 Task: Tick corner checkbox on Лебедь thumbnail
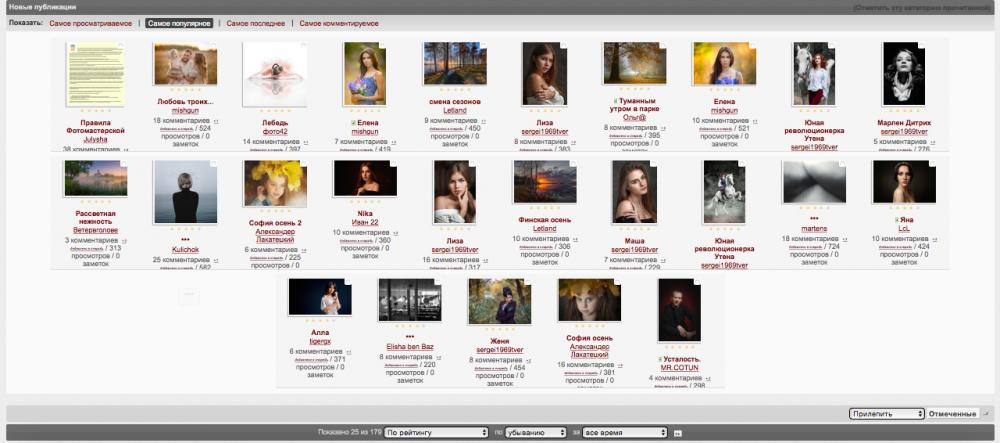[x=303, y=46]
